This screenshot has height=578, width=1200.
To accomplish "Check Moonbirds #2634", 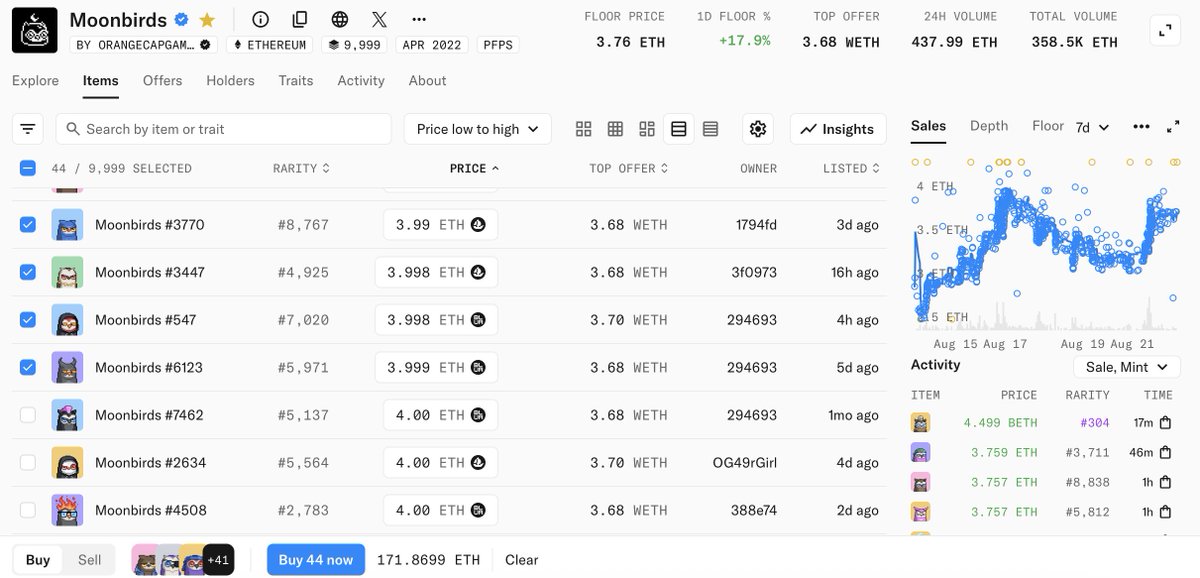I will point(28,463).
